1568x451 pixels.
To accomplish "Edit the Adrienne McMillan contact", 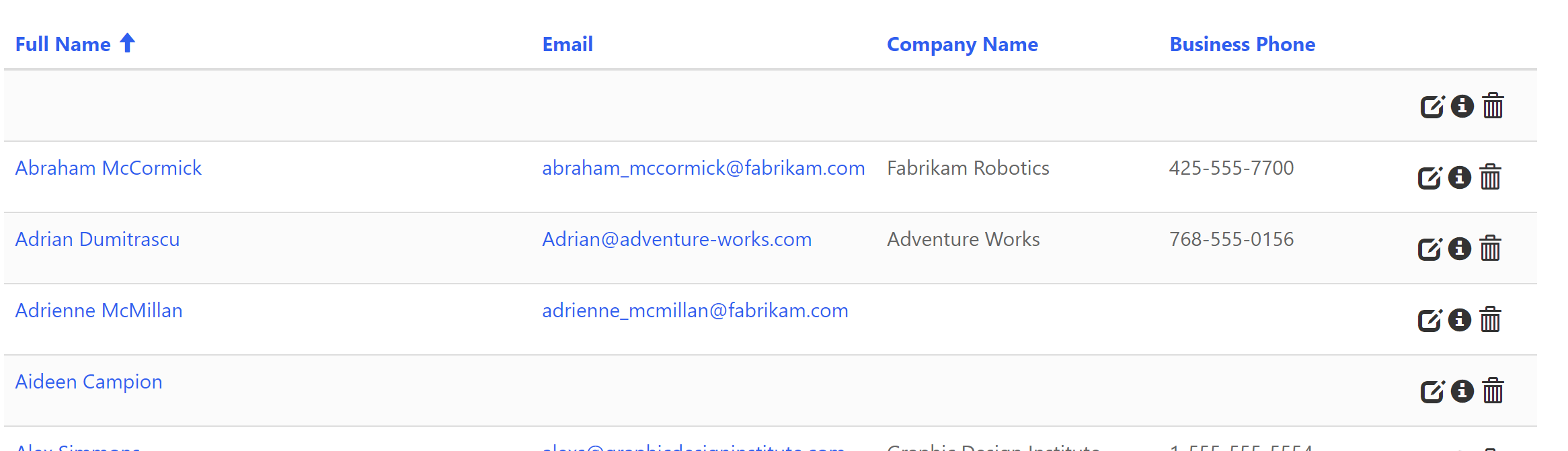I will tap(1430, 321).
